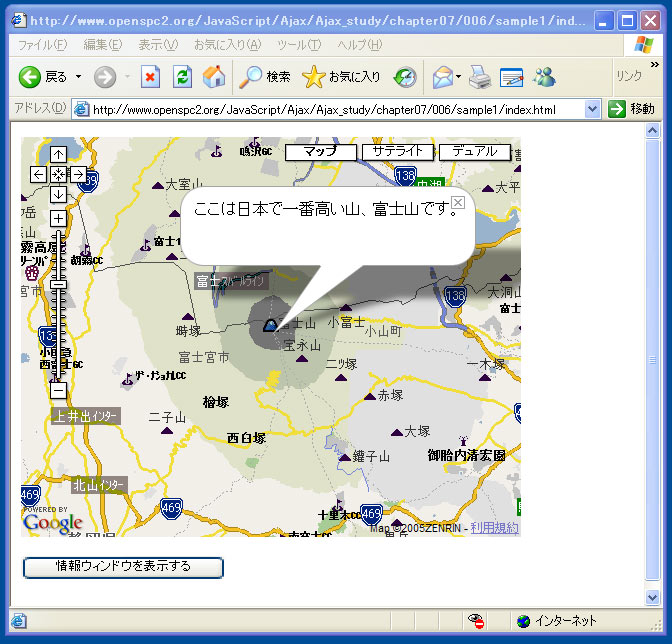The image size is (672, 644).
Task: Pan the map up with the up arrow
Action: [59, 155]
